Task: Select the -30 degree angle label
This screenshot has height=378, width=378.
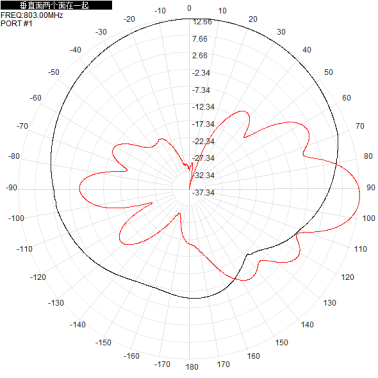Action: [101, 32]
